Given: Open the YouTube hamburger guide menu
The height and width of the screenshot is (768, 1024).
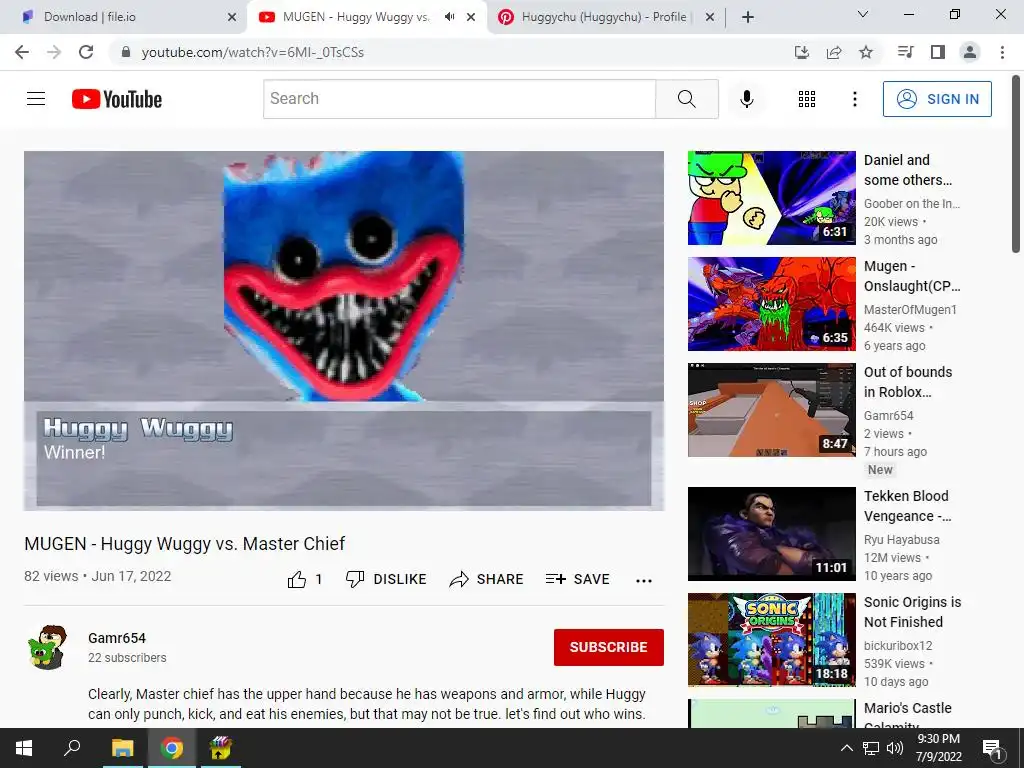Looking at the screenshot, I should coord(36,99).
